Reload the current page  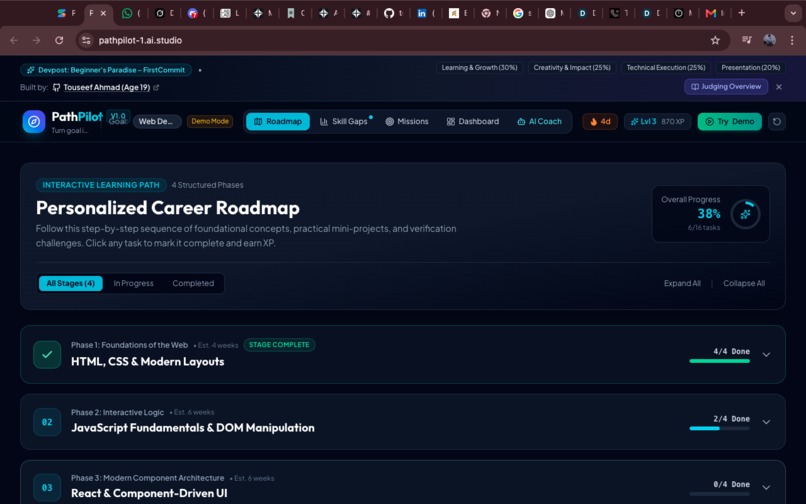(59, 40)
